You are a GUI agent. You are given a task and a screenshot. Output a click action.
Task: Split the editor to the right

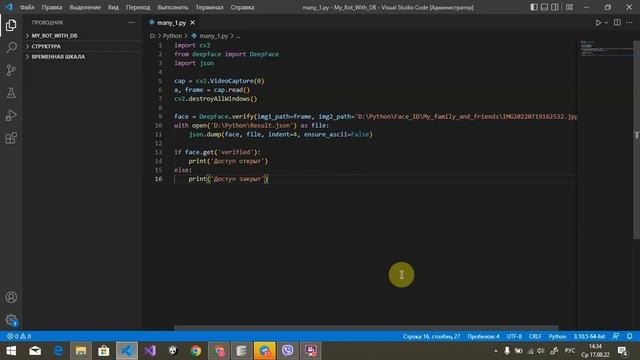point(617,23)
